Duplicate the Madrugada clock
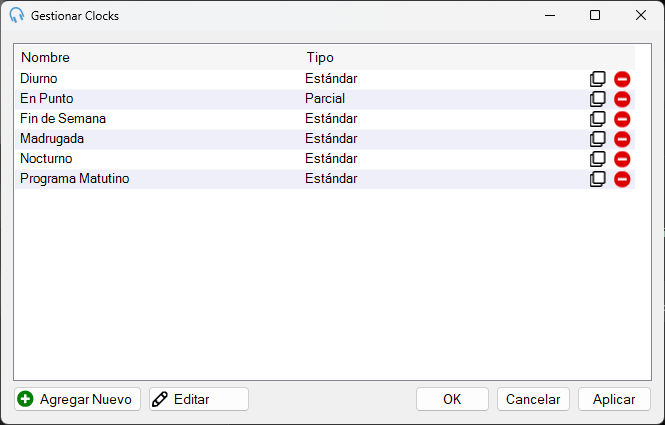The width and height of the screenshot is (665, 425). (598, 139)
